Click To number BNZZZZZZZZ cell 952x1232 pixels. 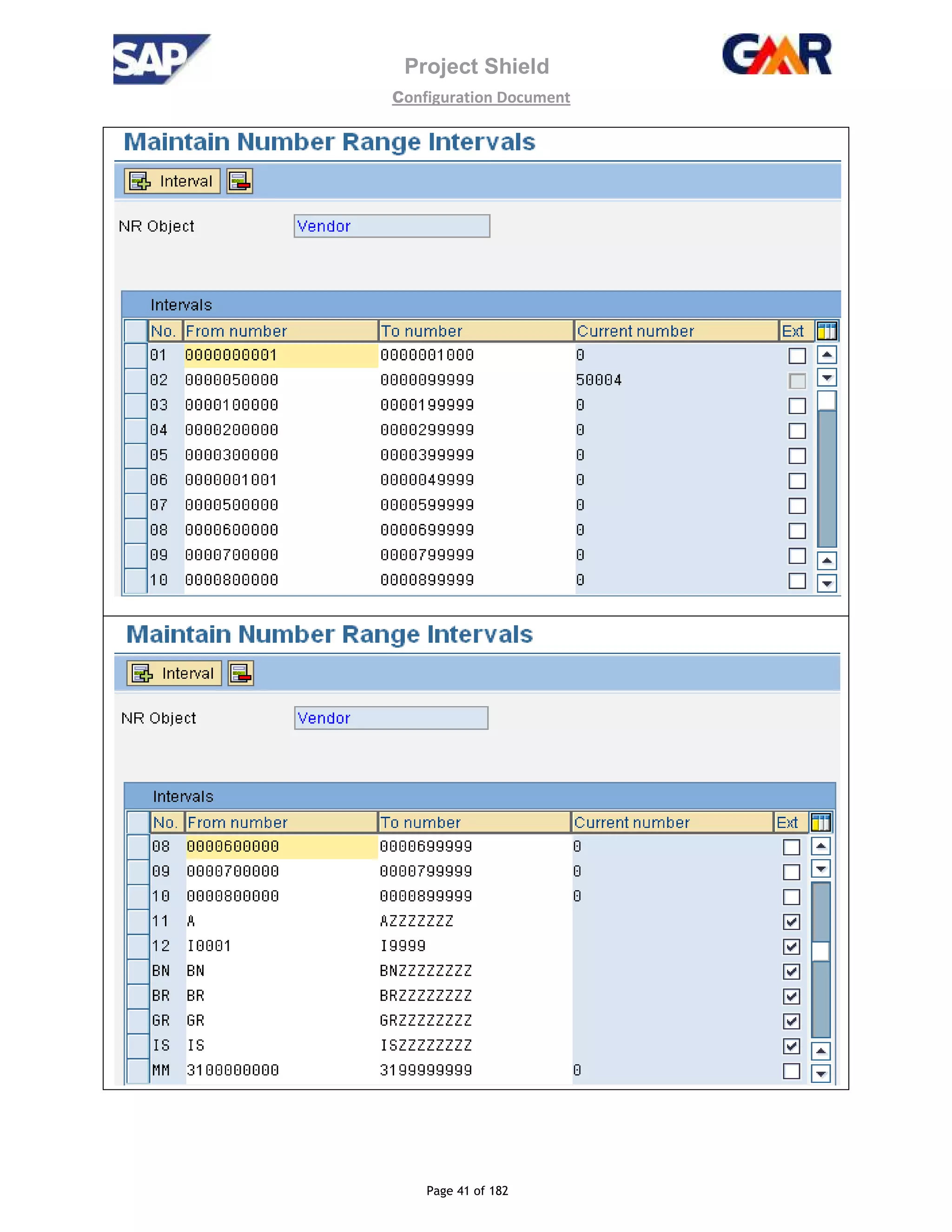tap(475, 971)
